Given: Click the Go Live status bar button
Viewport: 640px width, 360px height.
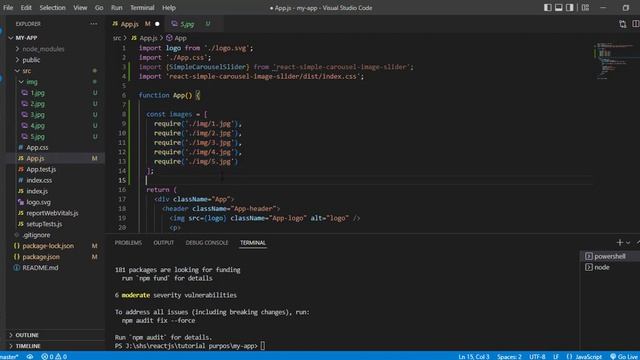Looking at the screenshot, I should [624, 356].
